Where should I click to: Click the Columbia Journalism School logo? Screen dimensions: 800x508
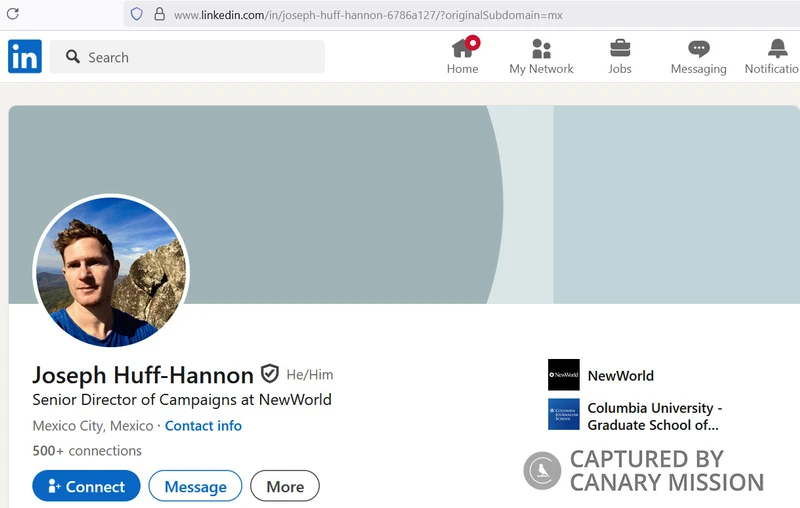(563, 414)
